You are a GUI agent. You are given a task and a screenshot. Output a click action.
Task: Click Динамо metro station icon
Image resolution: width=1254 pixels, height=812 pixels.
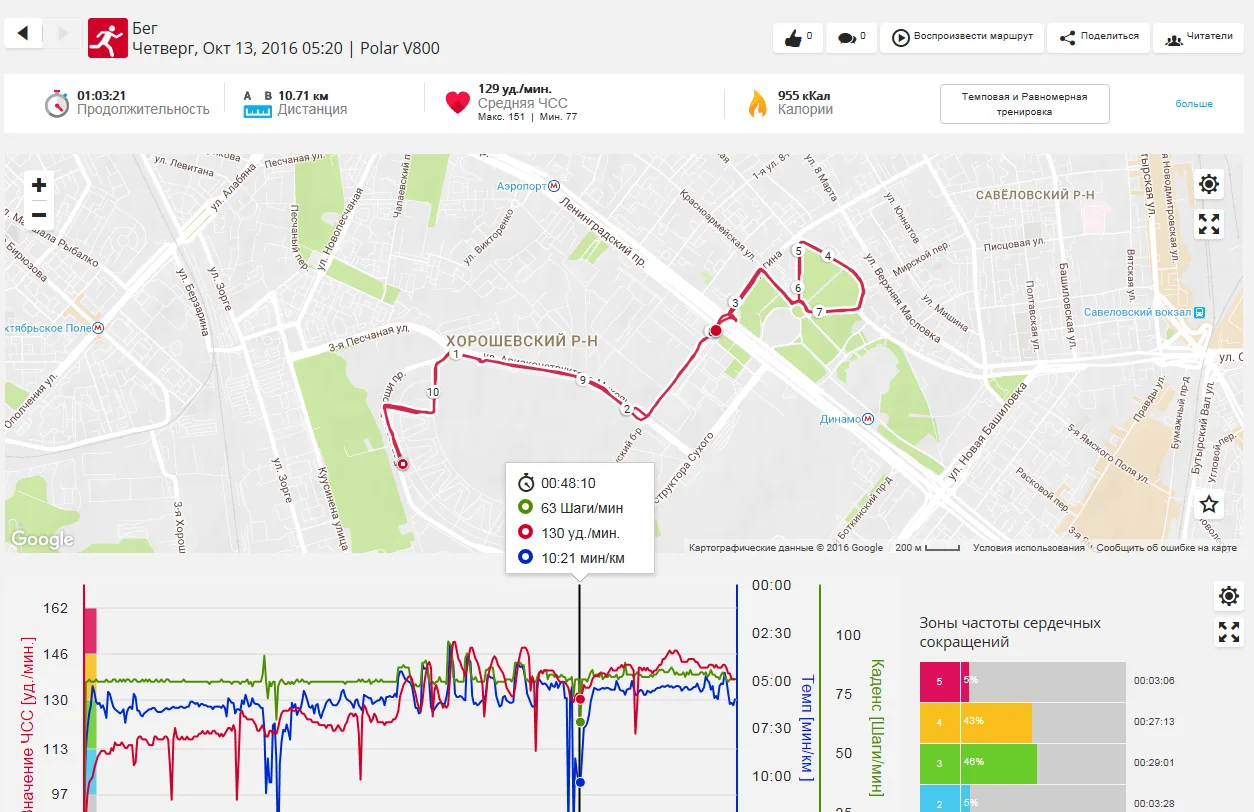[x=869, y=419]
